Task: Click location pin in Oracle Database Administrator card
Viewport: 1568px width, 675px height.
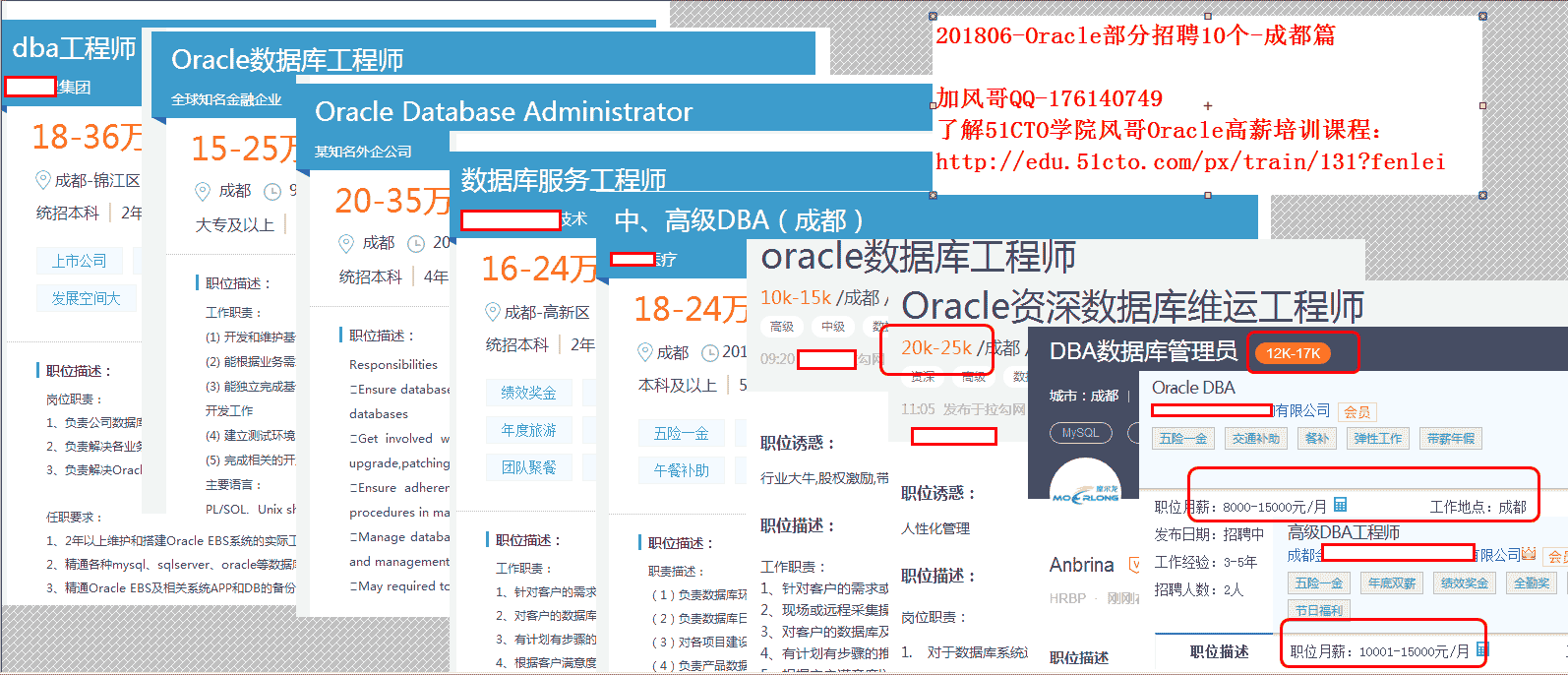Action: 346,243
